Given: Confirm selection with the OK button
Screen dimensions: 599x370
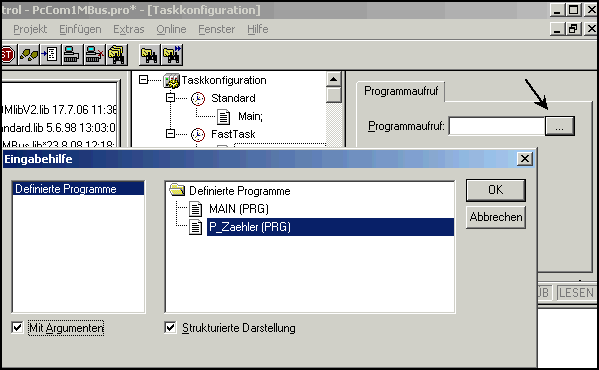Looking at the screenshot, I should (495, 190).
